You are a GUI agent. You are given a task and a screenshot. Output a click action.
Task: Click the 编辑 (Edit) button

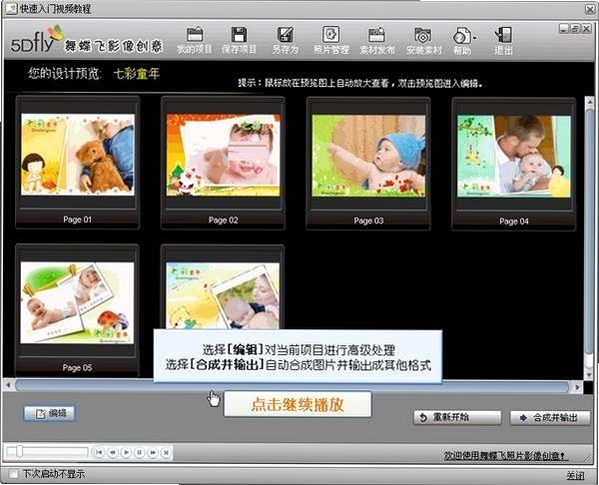point(50,414)
